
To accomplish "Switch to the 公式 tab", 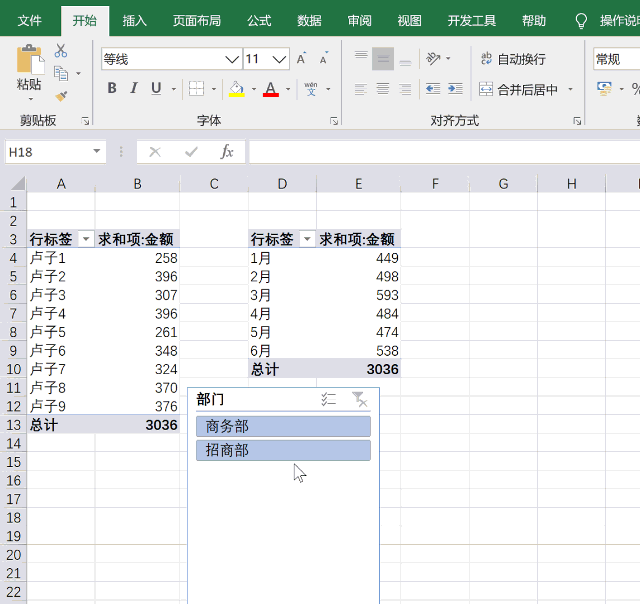I will 259,20.
